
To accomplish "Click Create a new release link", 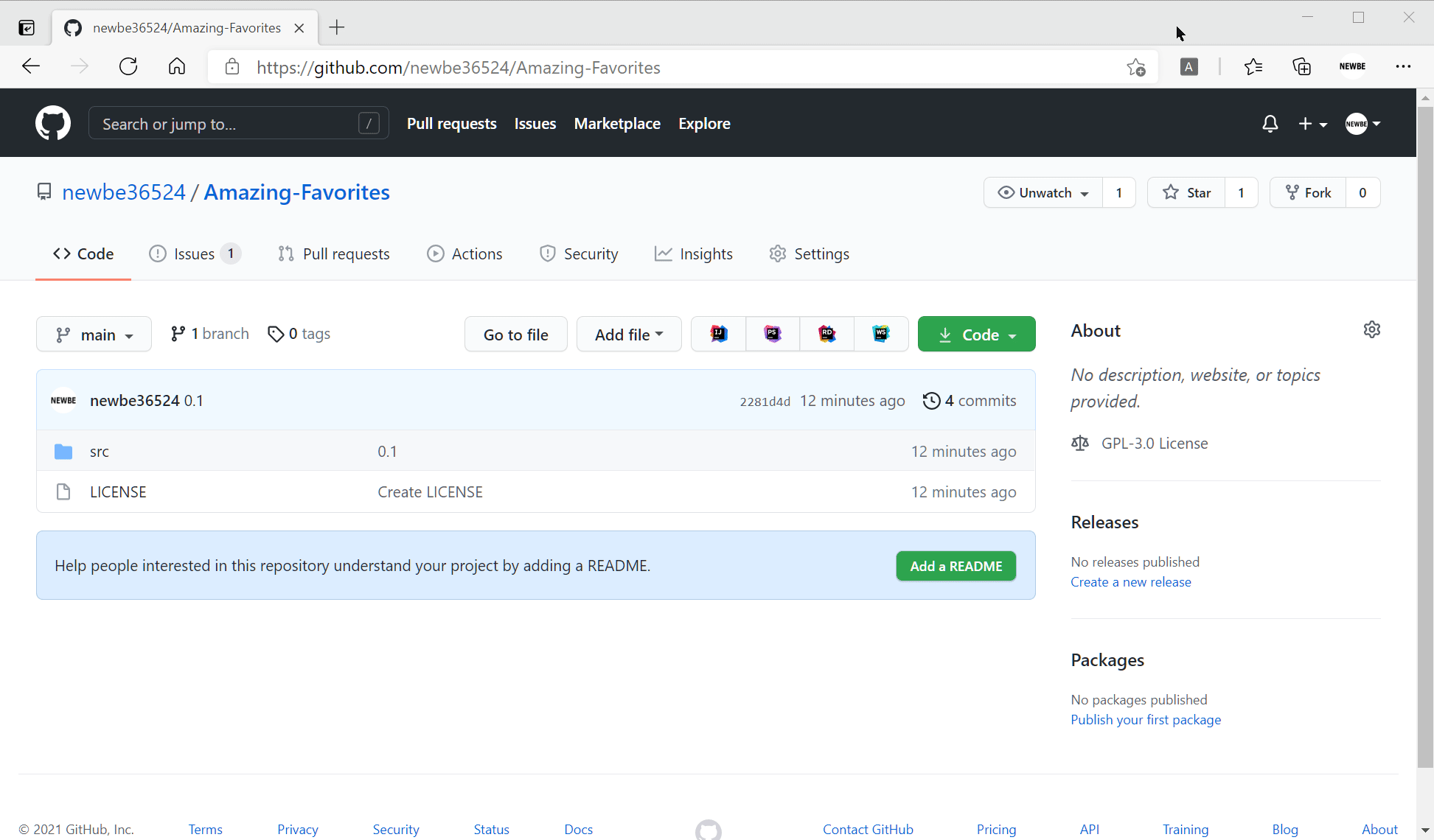I will [1130, 581].
